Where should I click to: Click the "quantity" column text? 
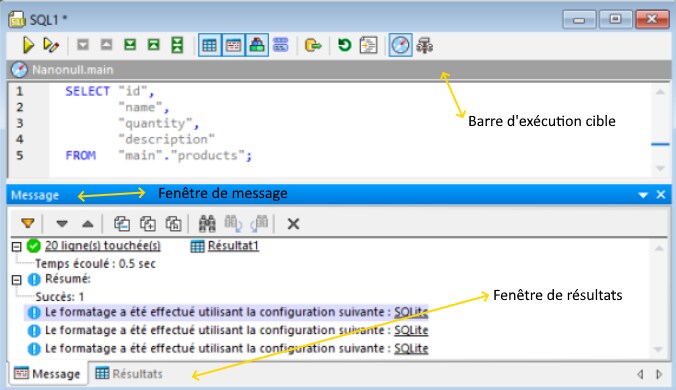click(x=155, y=124)
